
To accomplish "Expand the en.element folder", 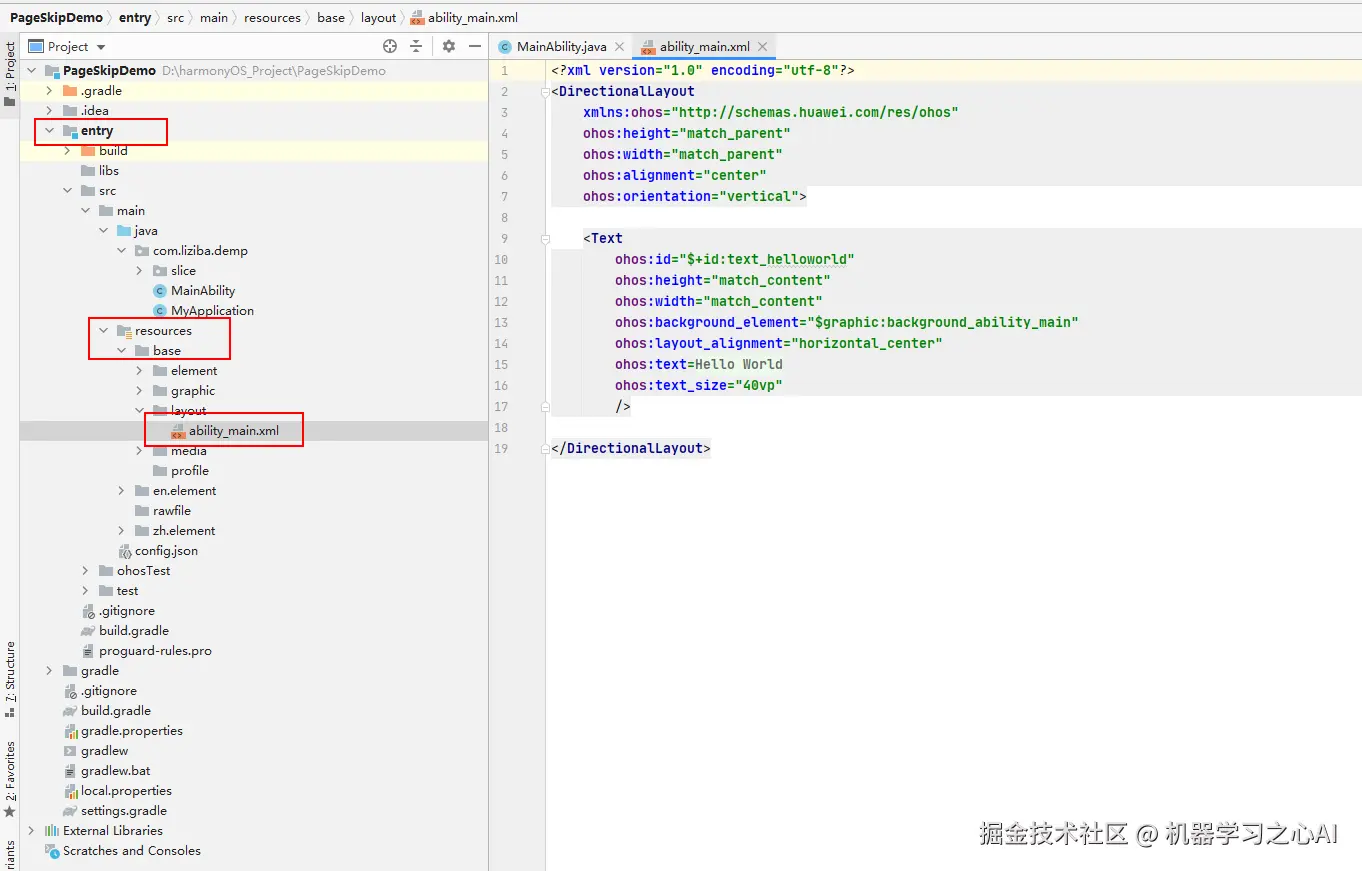I will tap(122, 491).
